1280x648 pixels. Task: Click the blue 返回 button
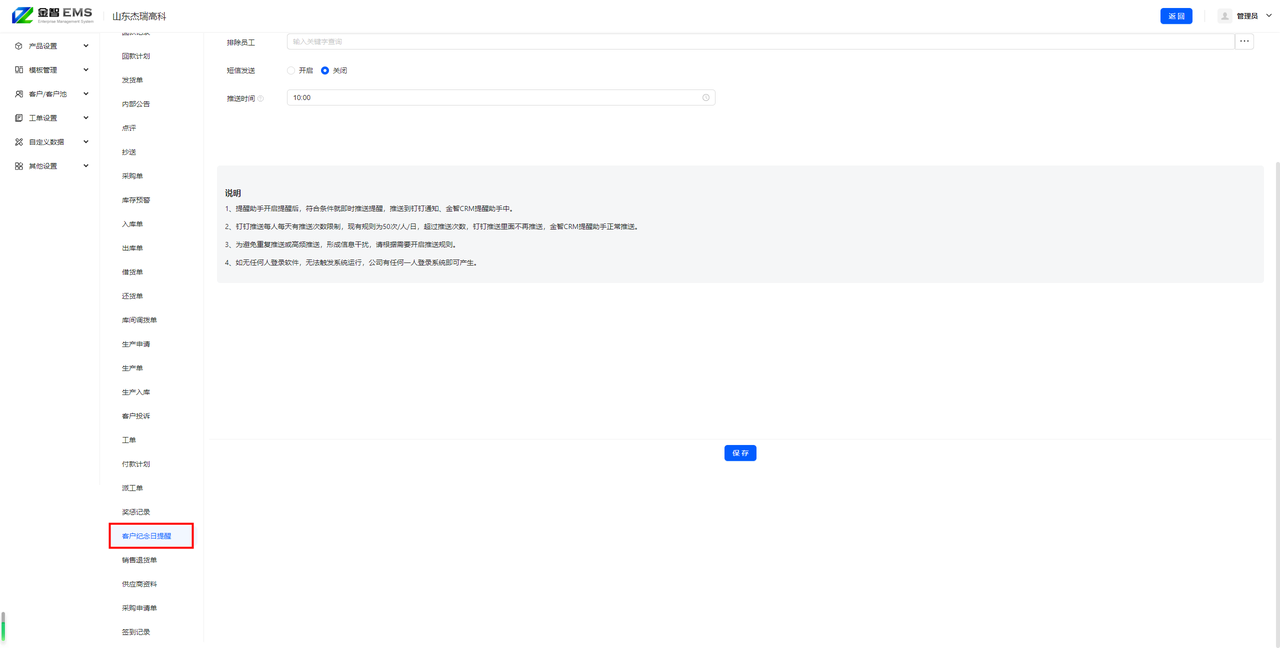[1176, 16]
